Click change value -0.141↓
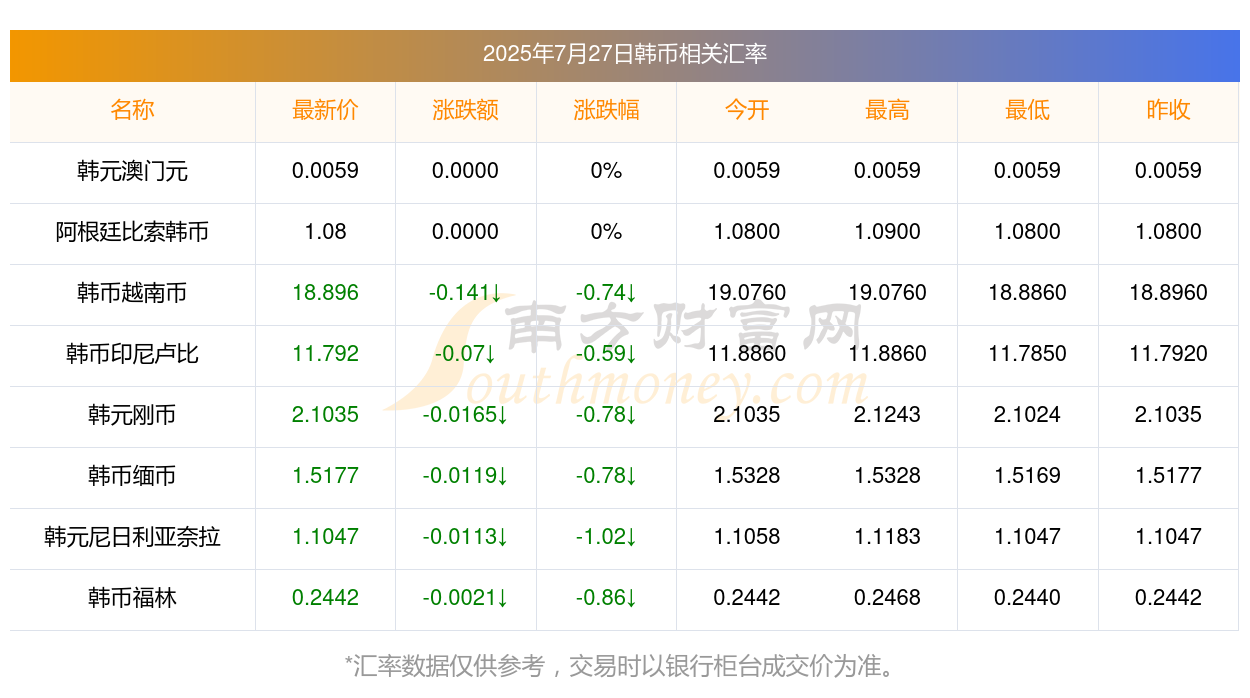The height and width of the screenshot is (698, 1250). coord(466,293)
